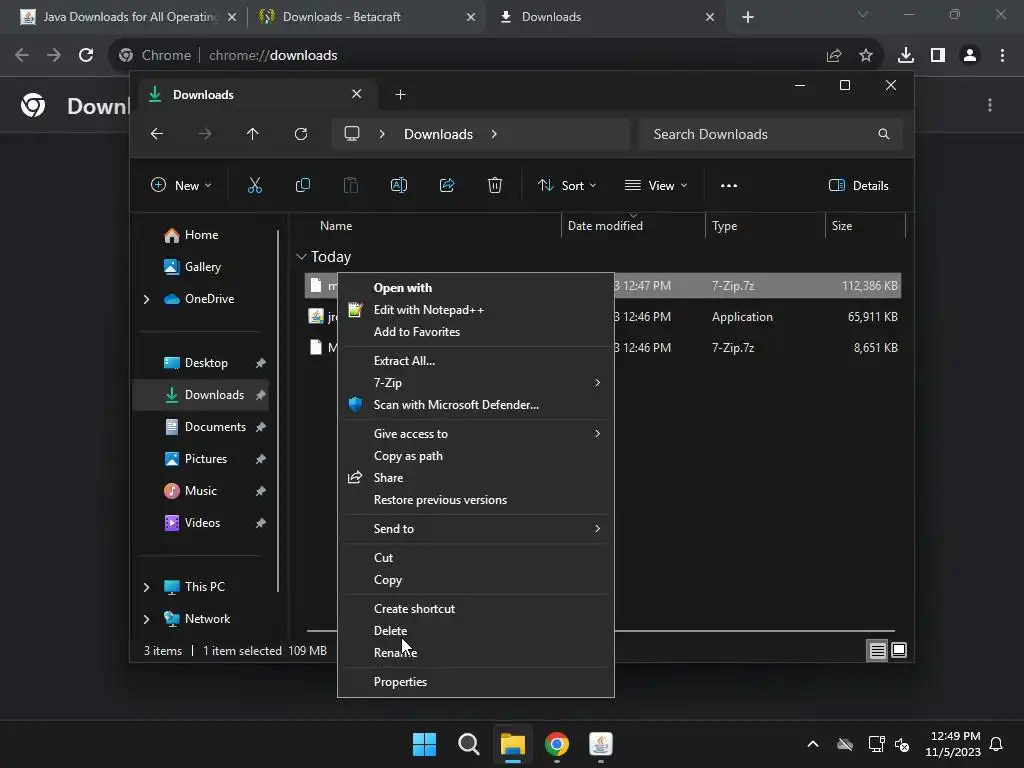
Task: Expand Network in navigation pane
Action: click(x=146, y=619)
